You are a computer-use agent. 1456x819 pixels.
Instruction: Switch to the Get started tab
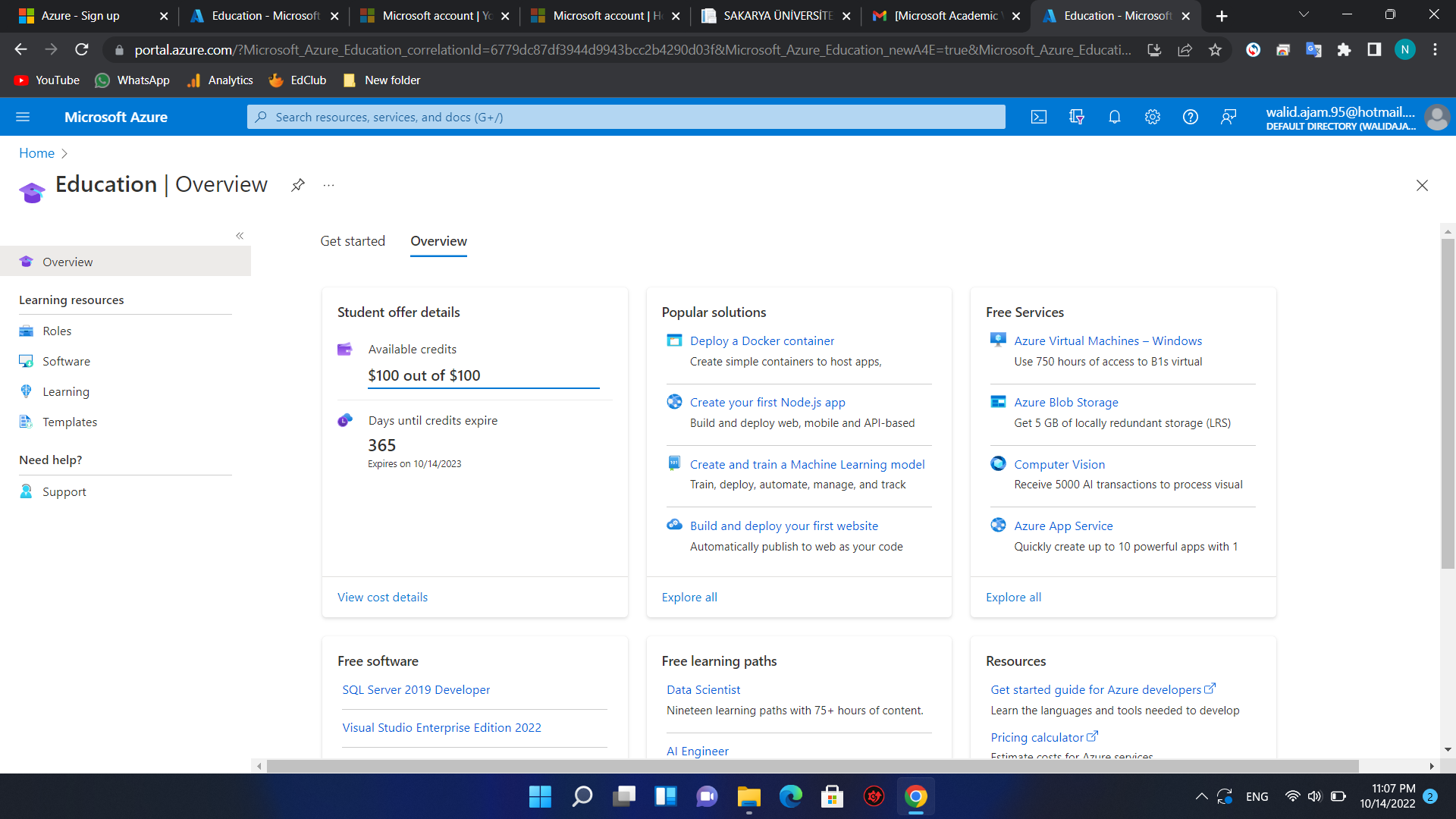(x=353, y=241)
